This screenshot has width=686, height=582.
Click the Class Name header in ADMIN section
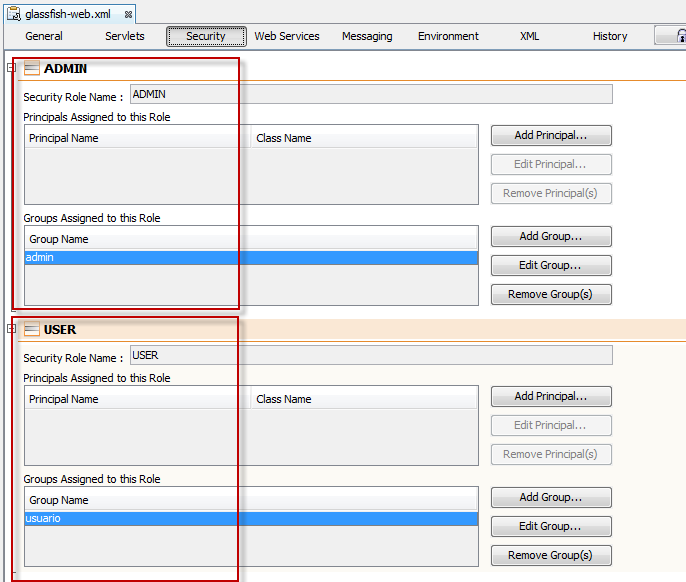click(x=364, y=138)
